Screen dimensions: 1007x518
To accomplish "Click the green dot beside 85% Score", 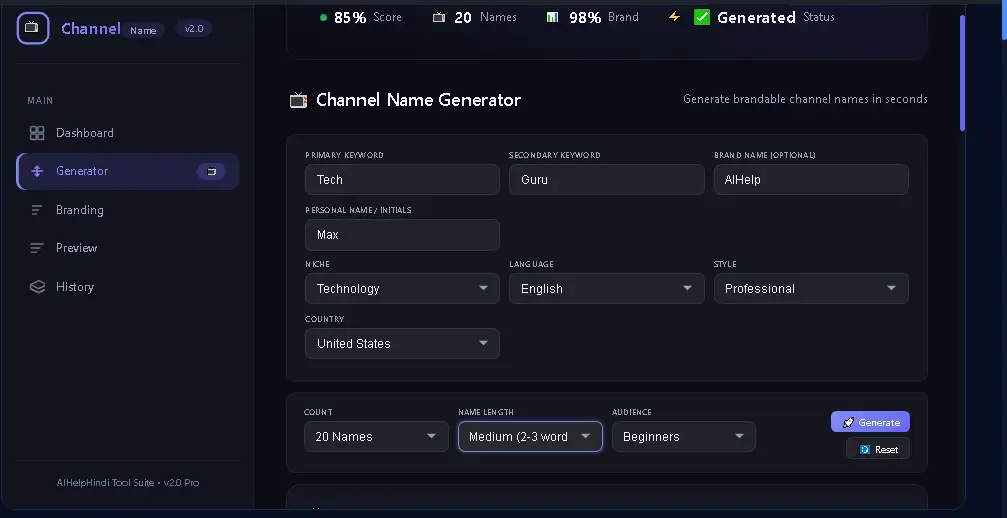I will pyautogui.click(x=323, y=17).
